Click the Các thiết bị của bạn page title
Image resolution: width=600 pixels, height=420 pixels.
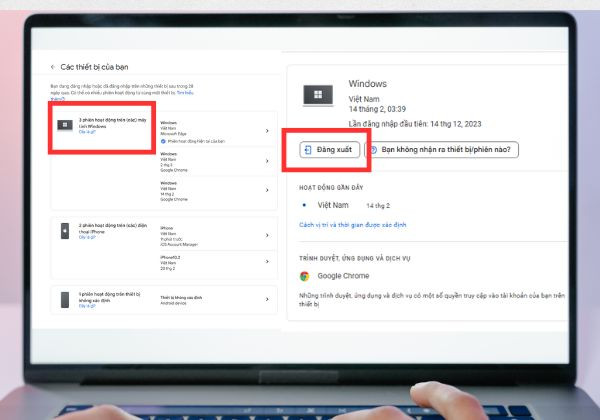(94, 67)
